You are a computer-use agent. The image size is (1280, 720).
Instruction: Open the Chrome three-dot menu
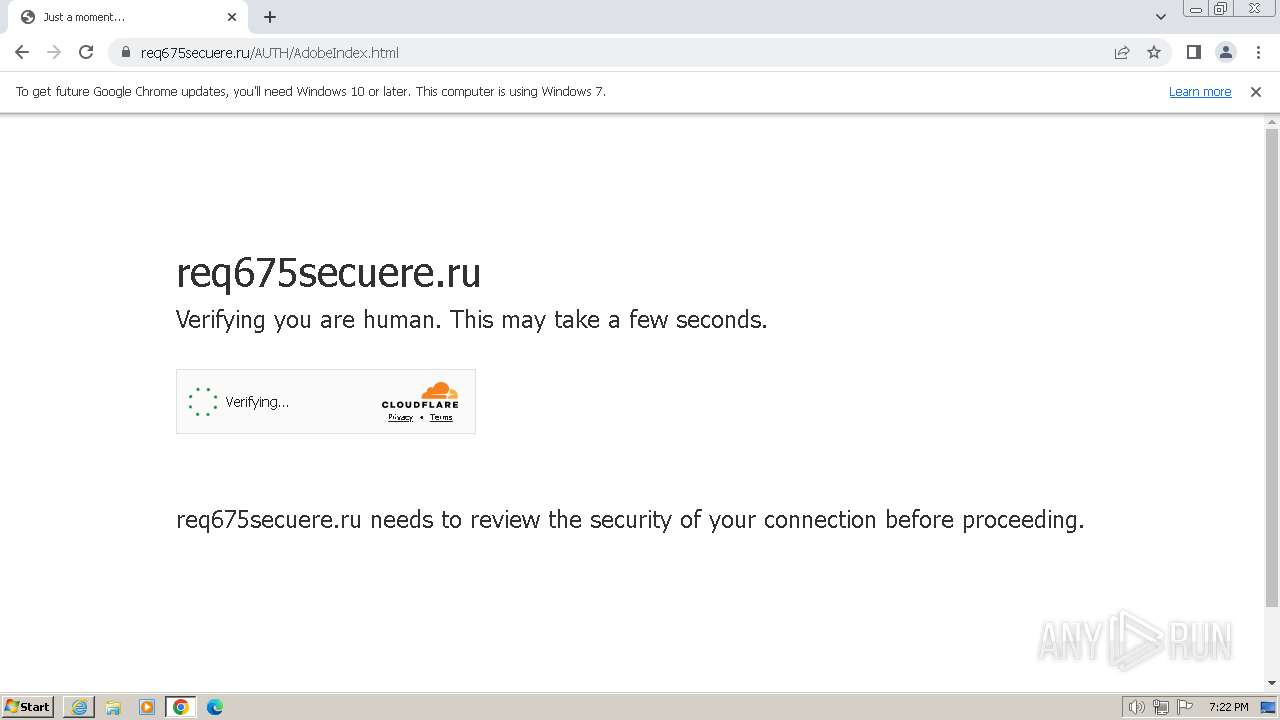1258,53
